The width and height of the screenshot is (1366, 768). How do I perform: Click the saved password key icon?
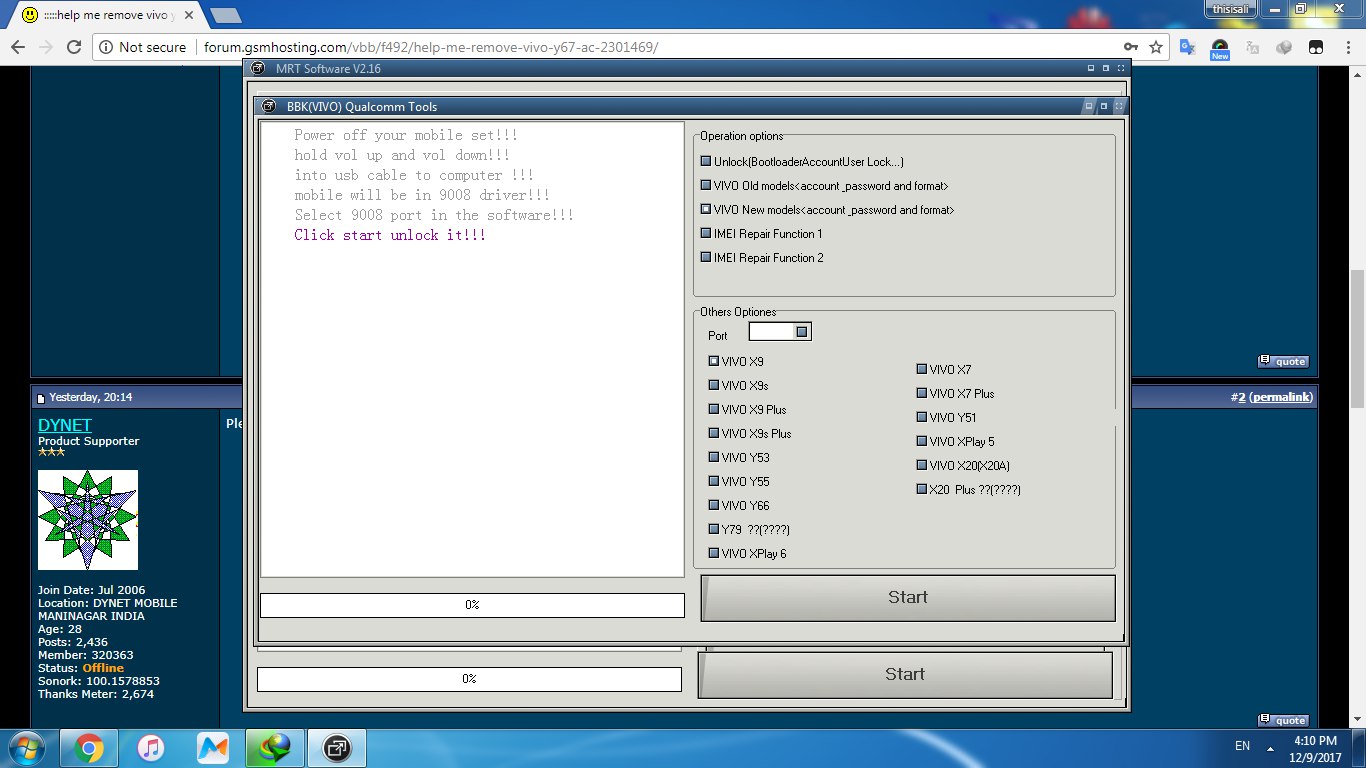tap(1130, 47)
